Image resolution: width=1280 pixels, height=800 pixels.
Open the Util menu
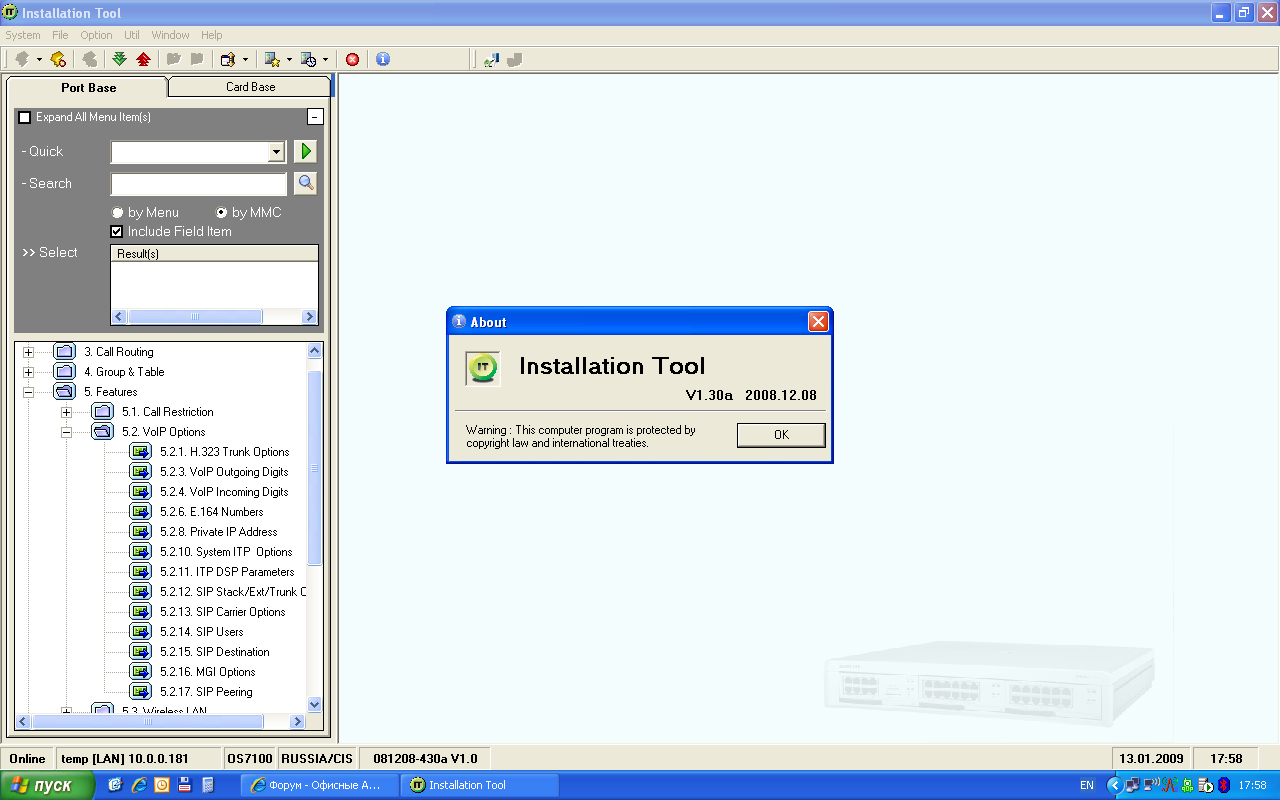(132, 35)
